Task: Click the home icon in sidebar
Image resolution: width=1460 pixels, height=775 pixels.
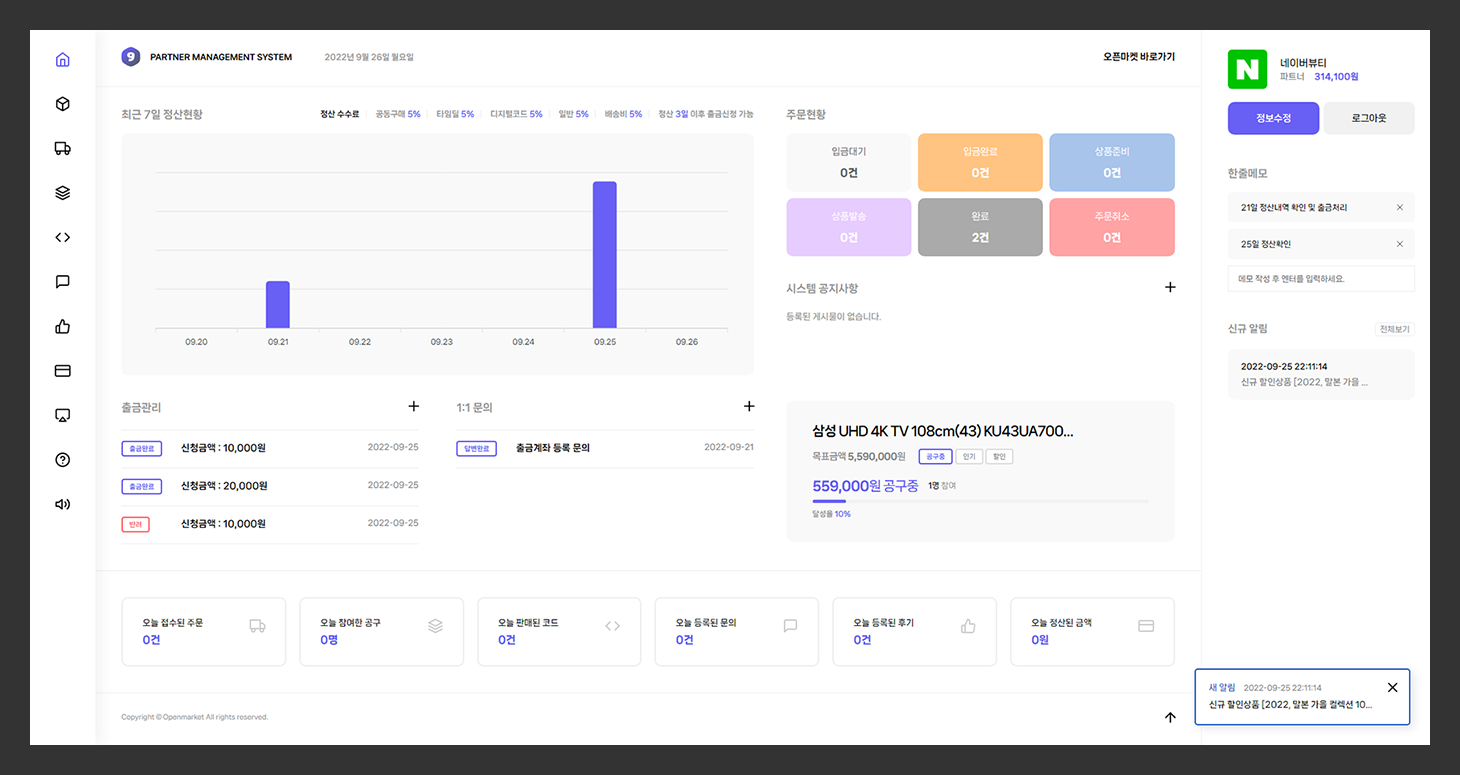Action: (62, 60)
